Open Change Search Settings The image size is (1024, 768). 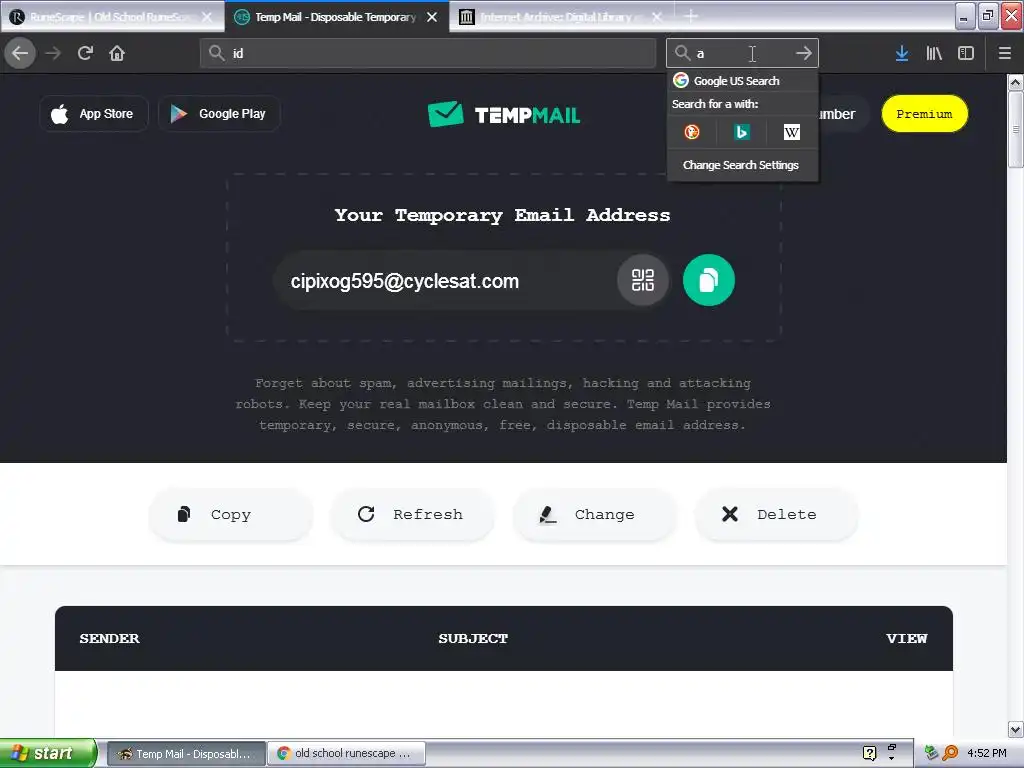[741, 165]
